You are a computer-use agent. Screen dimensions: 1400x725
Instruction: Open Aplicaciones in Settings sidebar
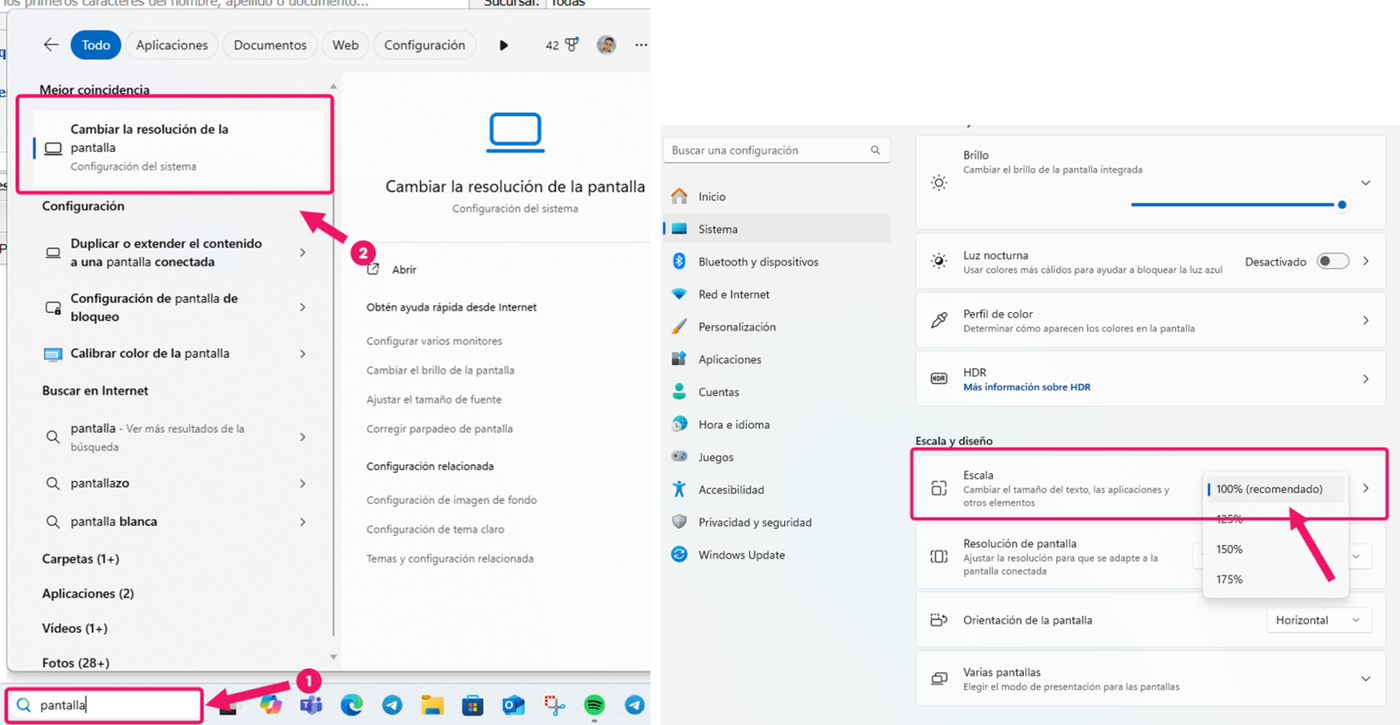(x=777, y=359)
